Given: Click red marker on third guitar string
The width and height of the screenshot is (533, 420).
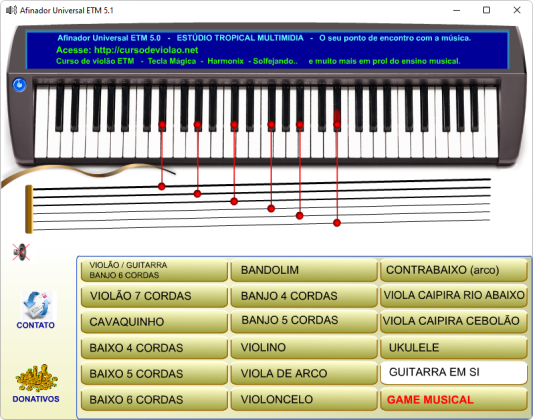Looking at the screenshot, I should point(234,202).
